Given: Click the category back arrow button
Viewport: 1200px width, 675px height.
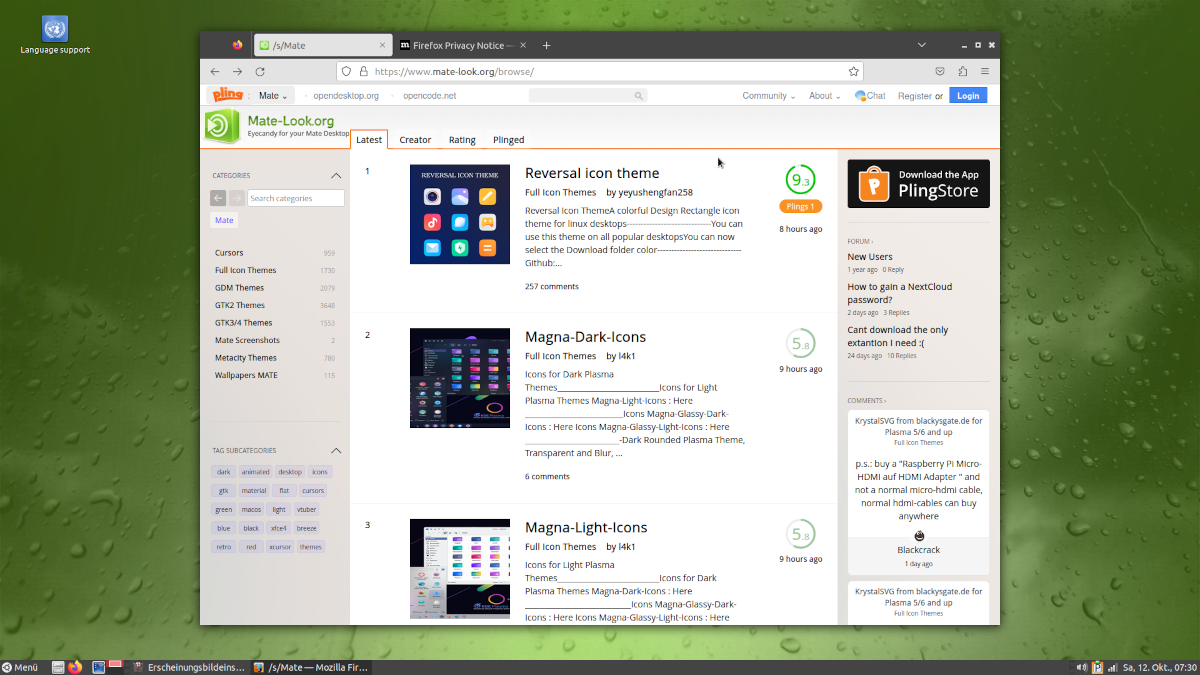Looking at the screenshot, I should coord(218,198).
